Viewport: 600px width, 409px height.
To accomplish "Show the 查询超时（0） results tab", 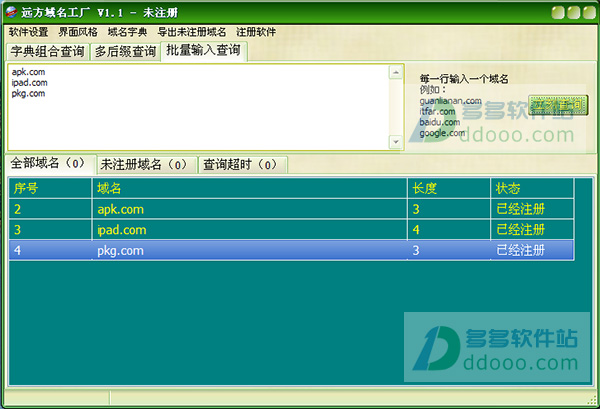I will (242, 165).
